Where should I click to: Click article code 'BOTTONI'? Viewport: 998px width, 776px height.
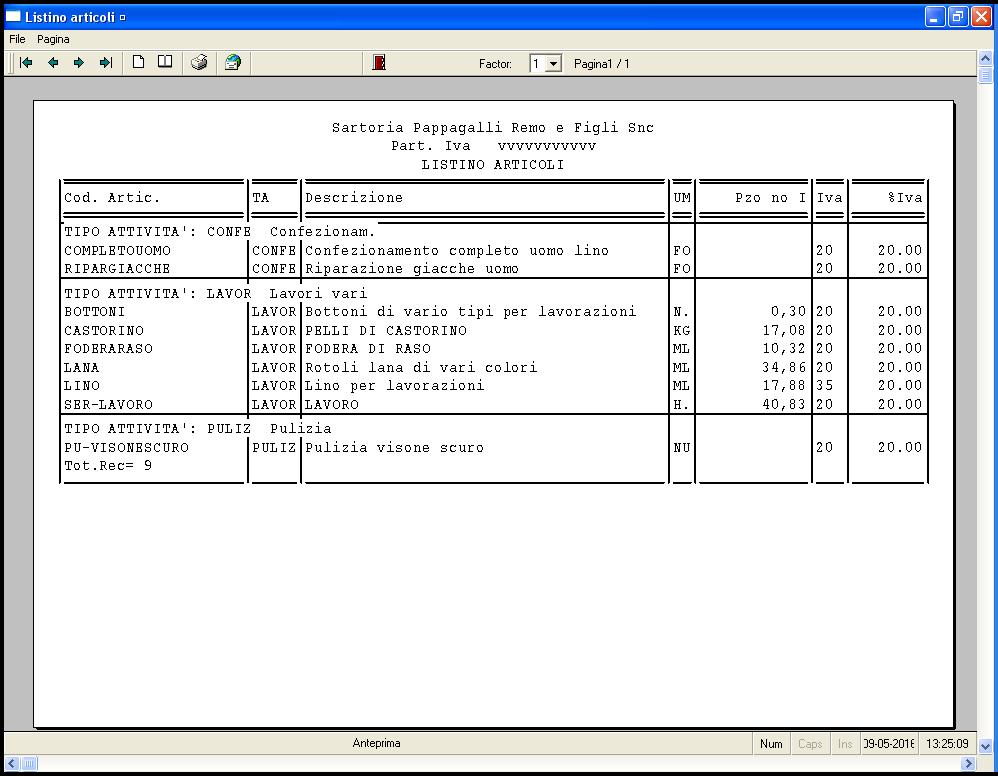click(95, 312)
